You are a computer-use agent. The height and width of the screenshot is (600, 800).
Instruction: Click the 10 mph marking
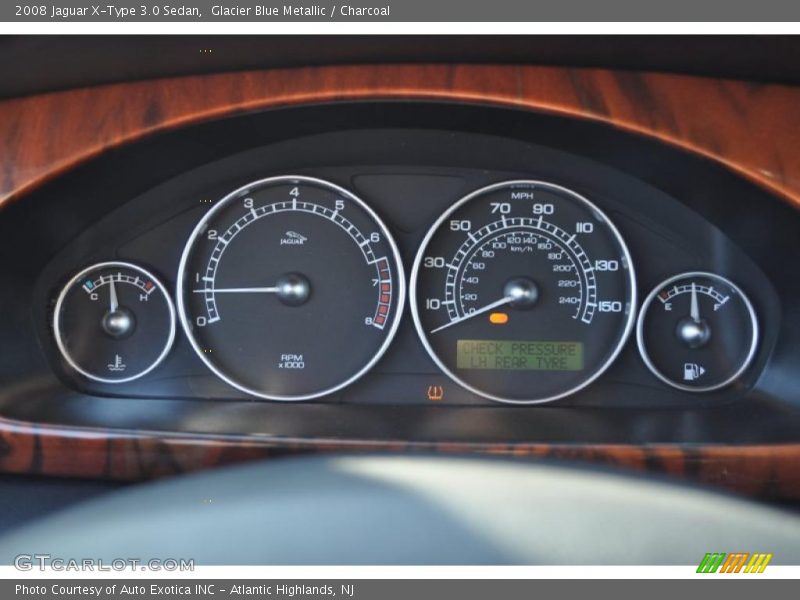coord(433,304)
